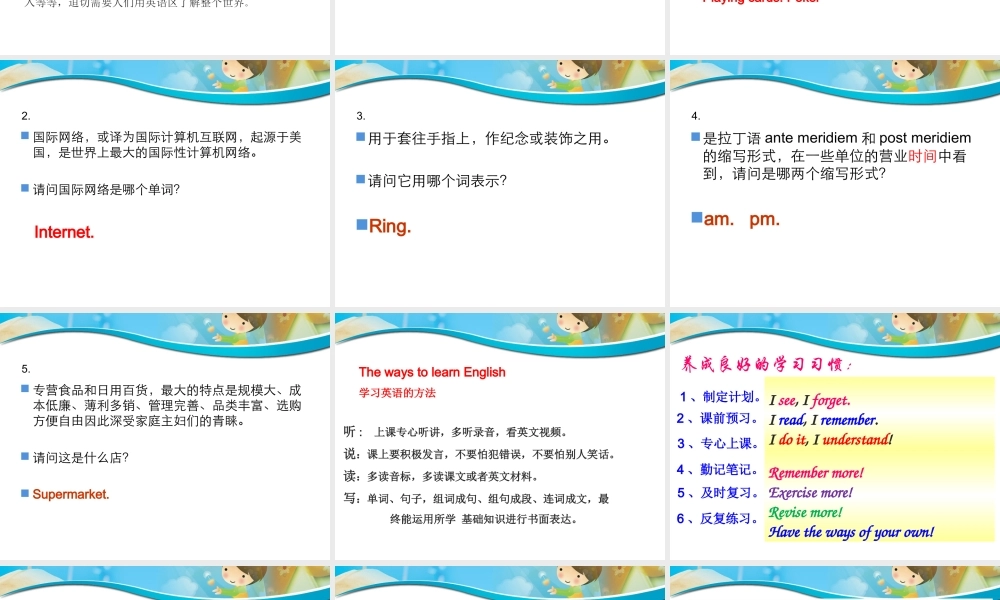Viewport: 1000px width, 600px height.
Task: Click the list item '2、课前预习。'
Action: tap(718, 418)
